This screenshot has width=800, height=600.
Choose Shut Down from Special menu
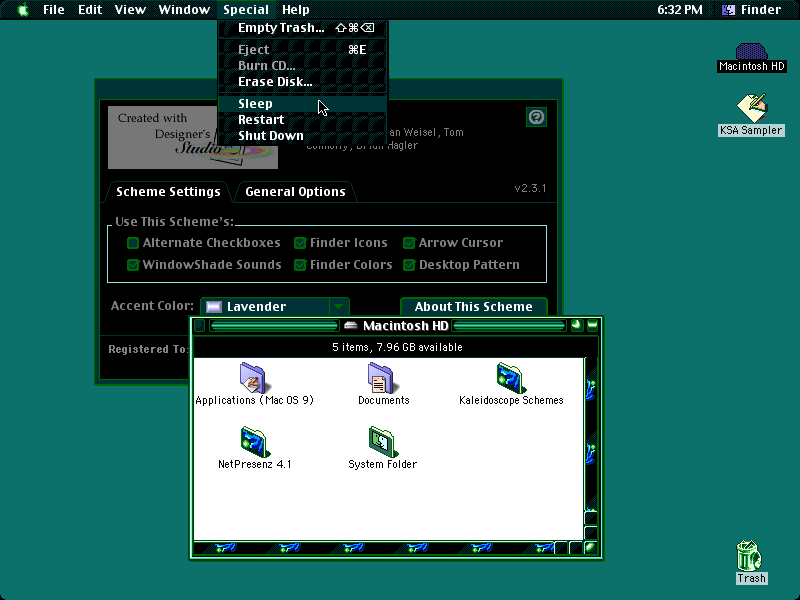tap(303, 136)
